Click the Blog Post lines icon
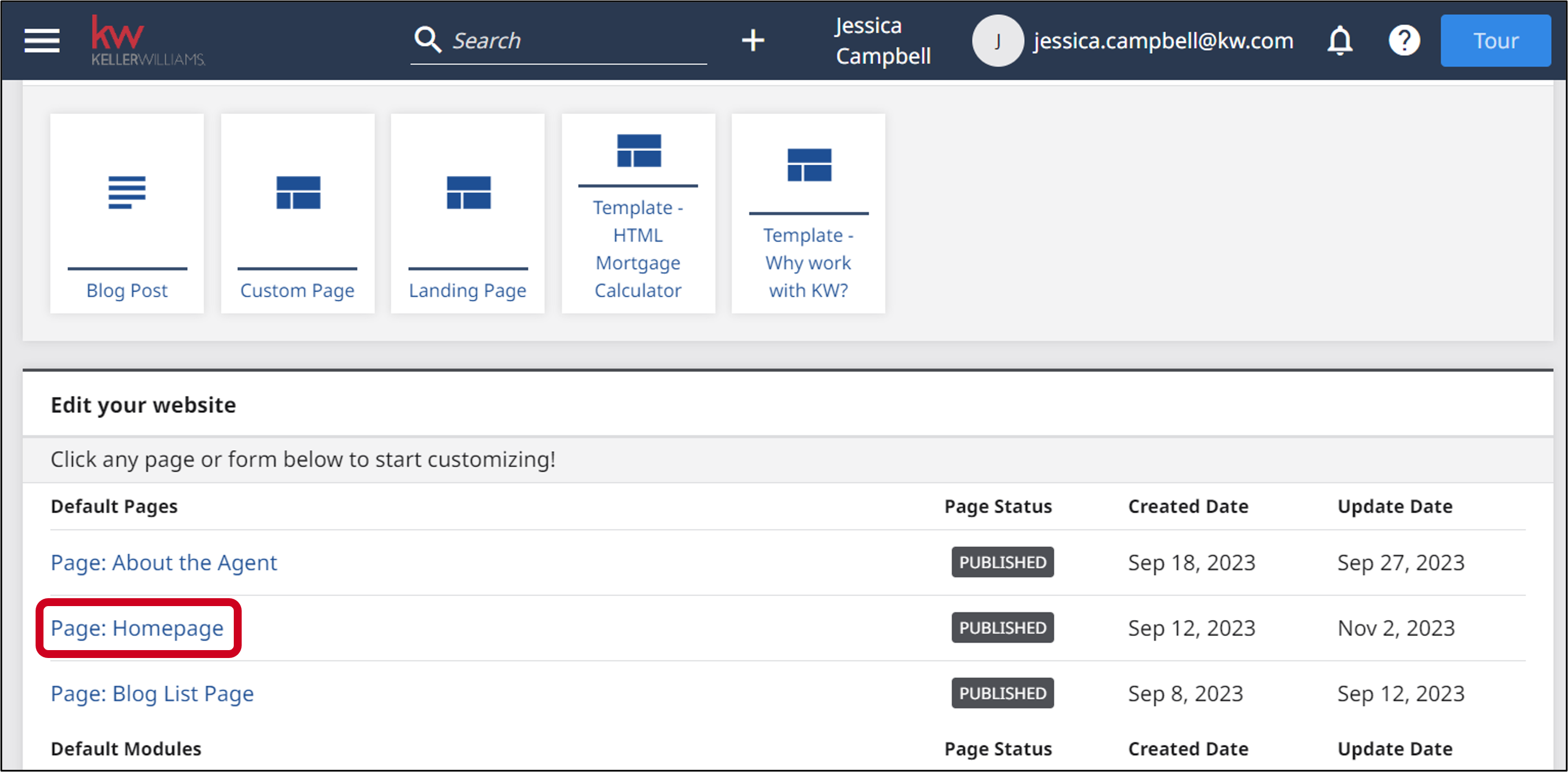1568x772 pixels. coord(127,192)
